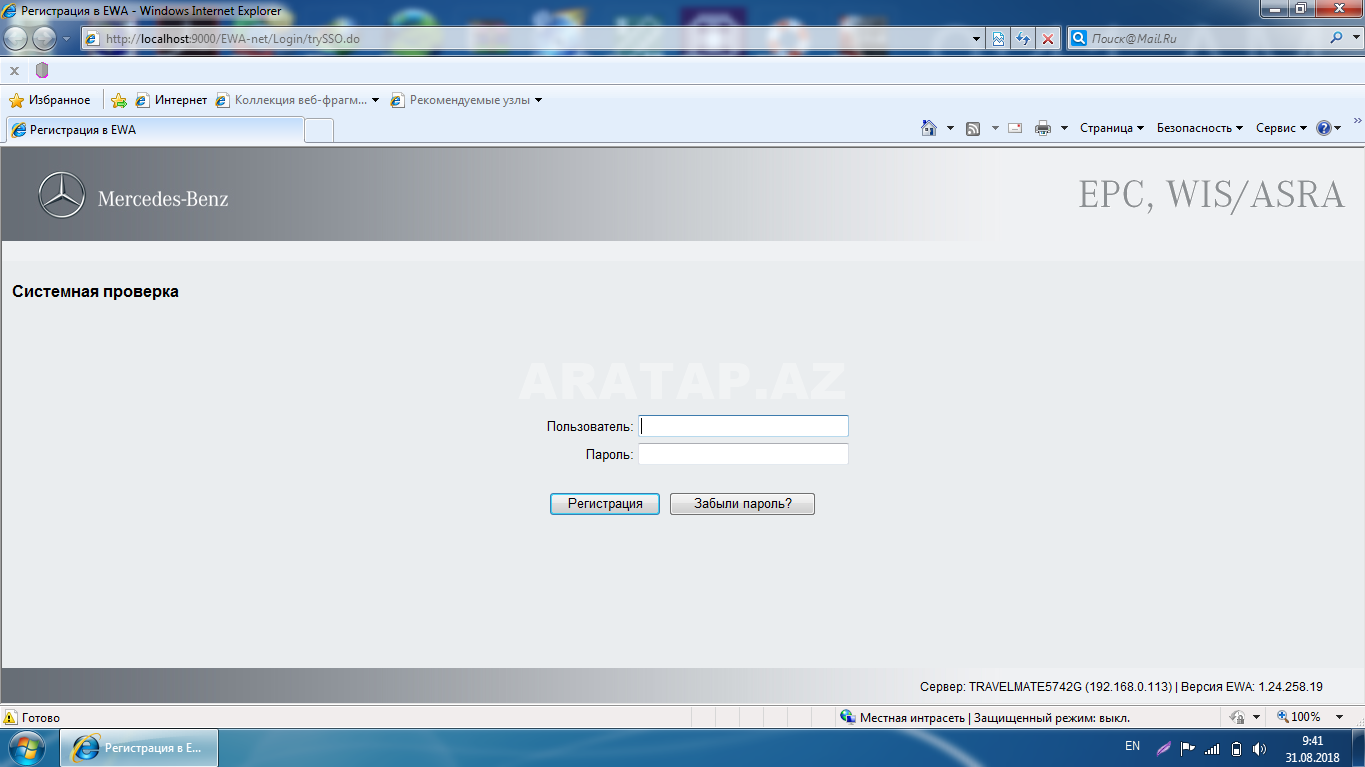This screenshot has height=767, width=1365.
Task: Click the Print icon
Action: pyautogui.click(x=1043, y=128)
